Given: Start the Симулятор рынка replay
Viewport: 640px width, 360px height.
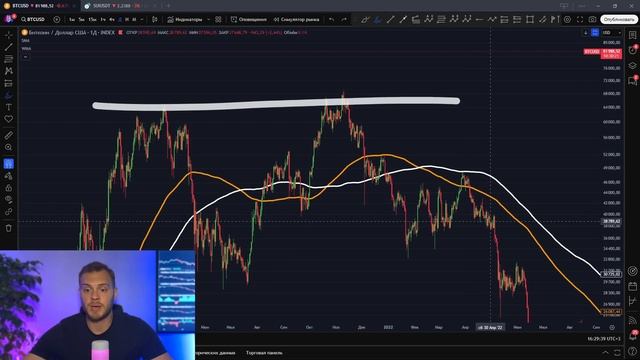Looking at the screenshot, I should coord(296,19).
